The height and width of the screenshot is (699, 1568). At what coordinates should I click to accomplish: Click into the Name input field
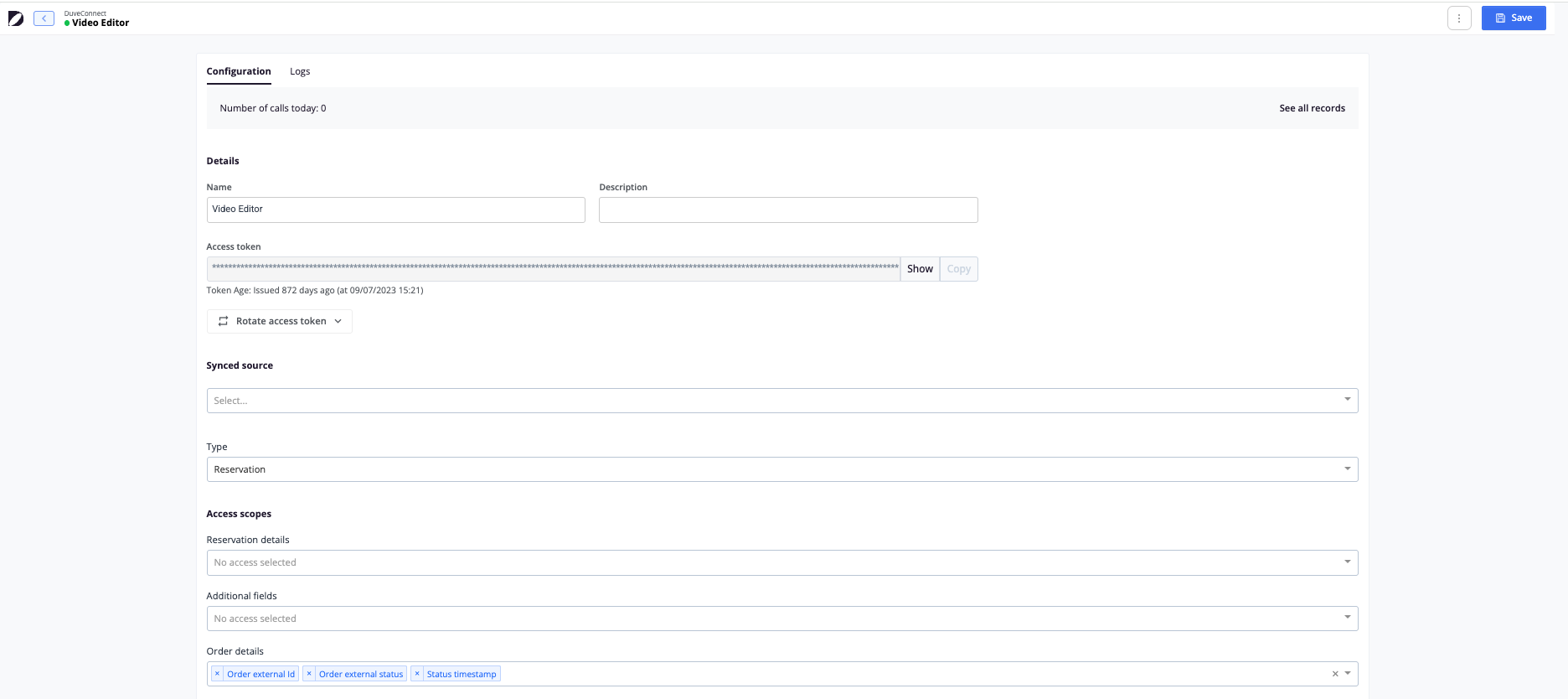pos(395,210)
